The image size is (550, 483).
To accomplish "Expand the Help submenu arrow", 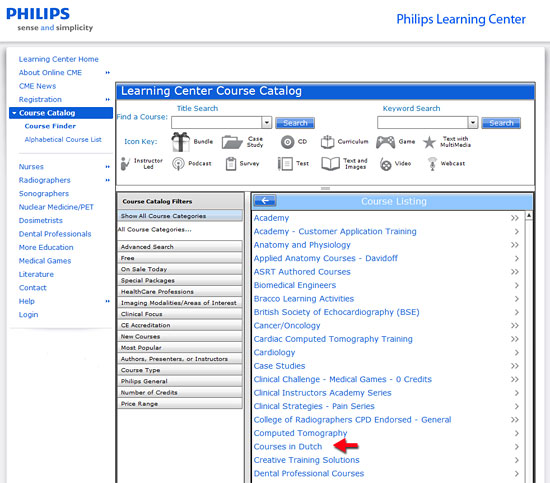I will tap(108, 301).
